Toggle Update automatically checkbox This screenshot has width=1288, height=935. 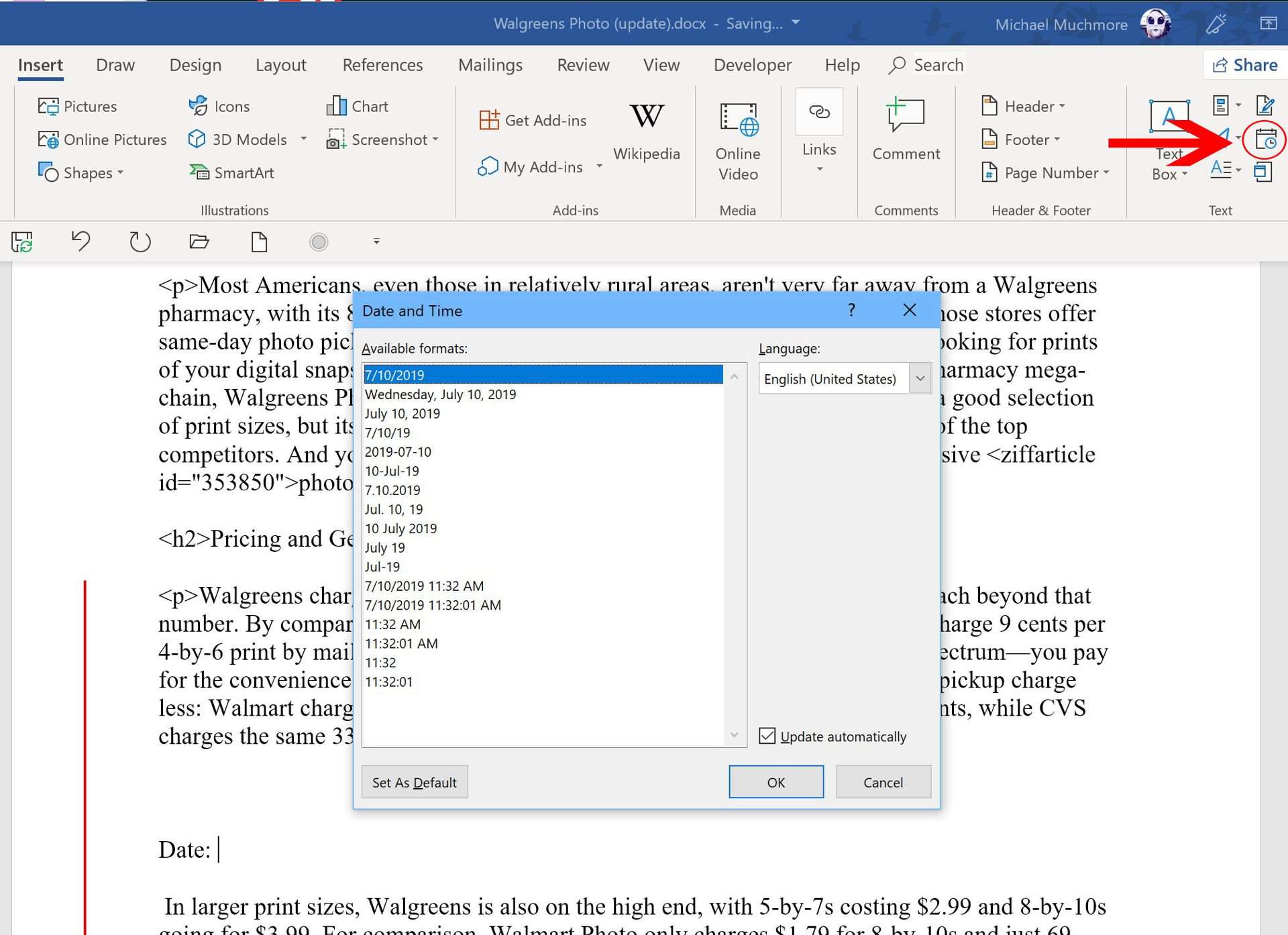pos(767,736)
